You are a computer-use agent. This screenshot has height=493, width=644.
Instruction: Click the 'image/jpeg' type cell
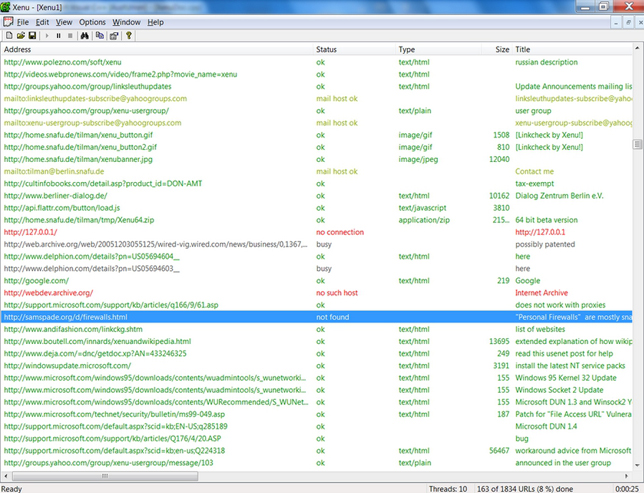[x=418, y=159]
